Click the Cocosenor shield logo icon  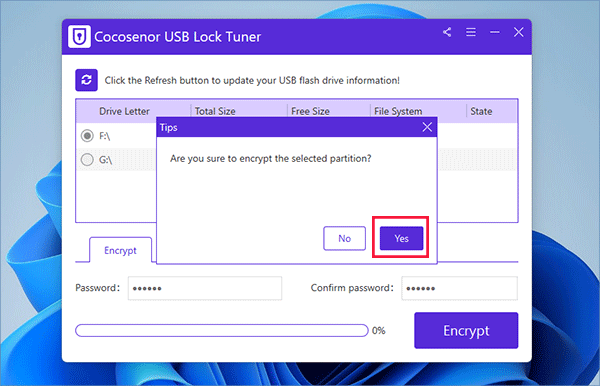[79, 37]
